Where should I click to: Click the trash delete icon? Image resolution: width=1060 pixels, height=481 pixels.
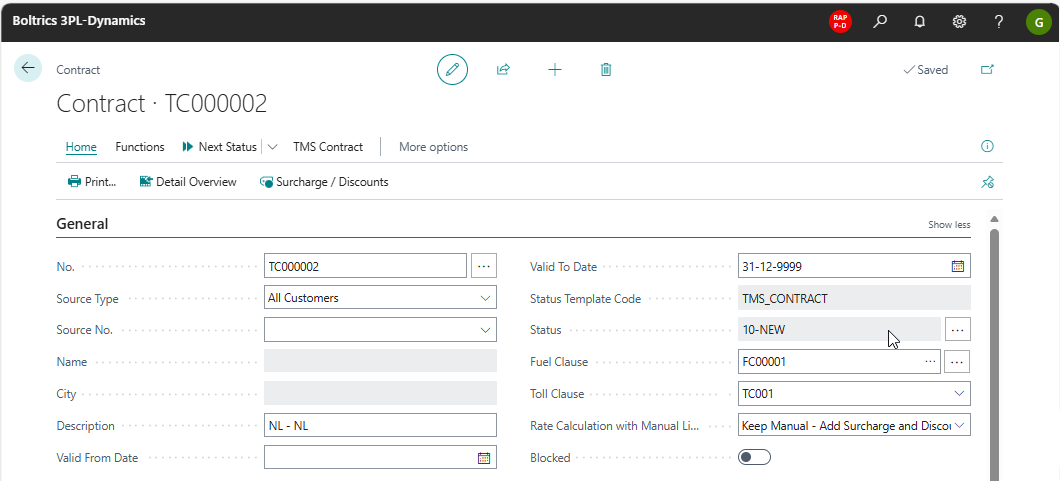point(606,69)
